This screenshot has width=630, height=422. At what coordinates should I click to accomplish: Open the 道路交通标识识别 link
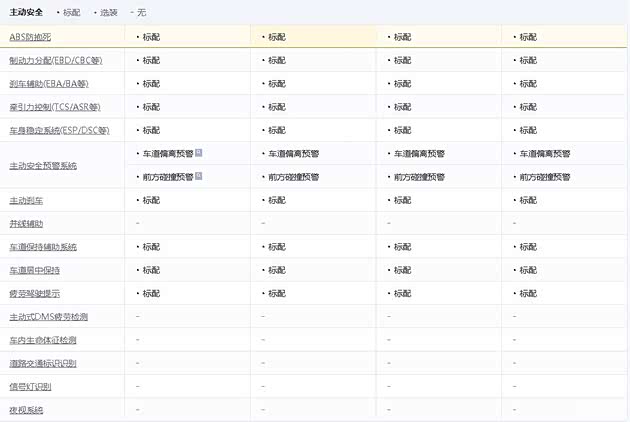tap(42, 363)
